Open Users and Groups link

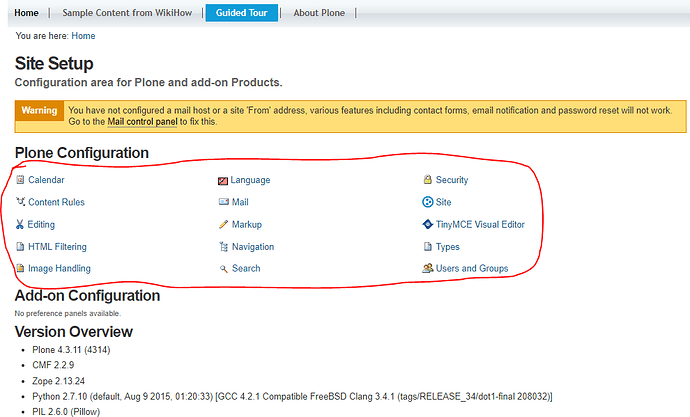pos(472,268)
